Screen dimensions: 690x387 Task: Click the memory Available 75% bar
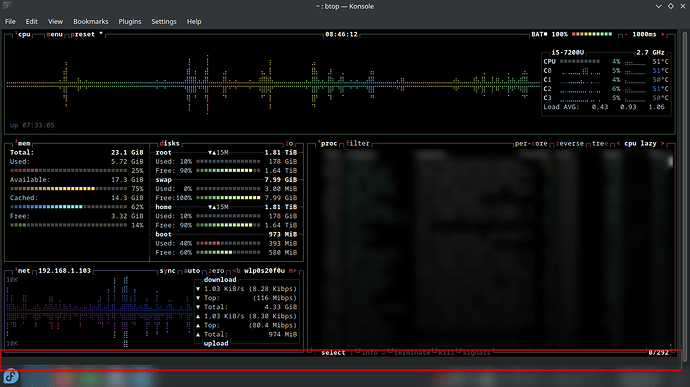(x=69, y=188)
